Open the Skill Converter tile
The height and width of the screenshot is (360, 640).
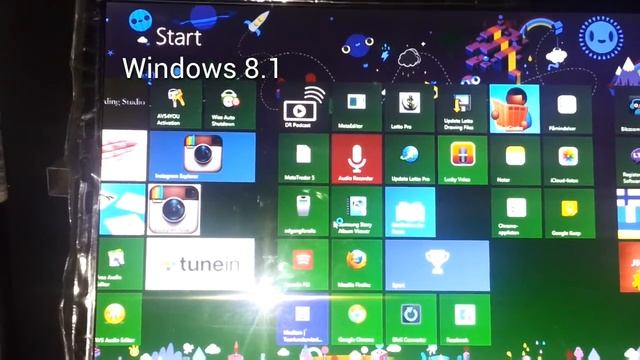(410, 319)
